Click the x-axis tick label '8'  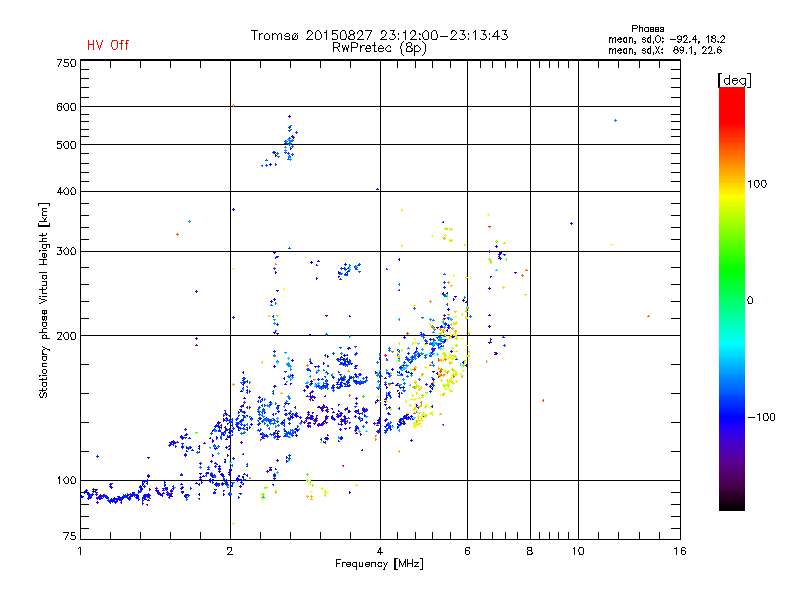(x=530, y=551)
